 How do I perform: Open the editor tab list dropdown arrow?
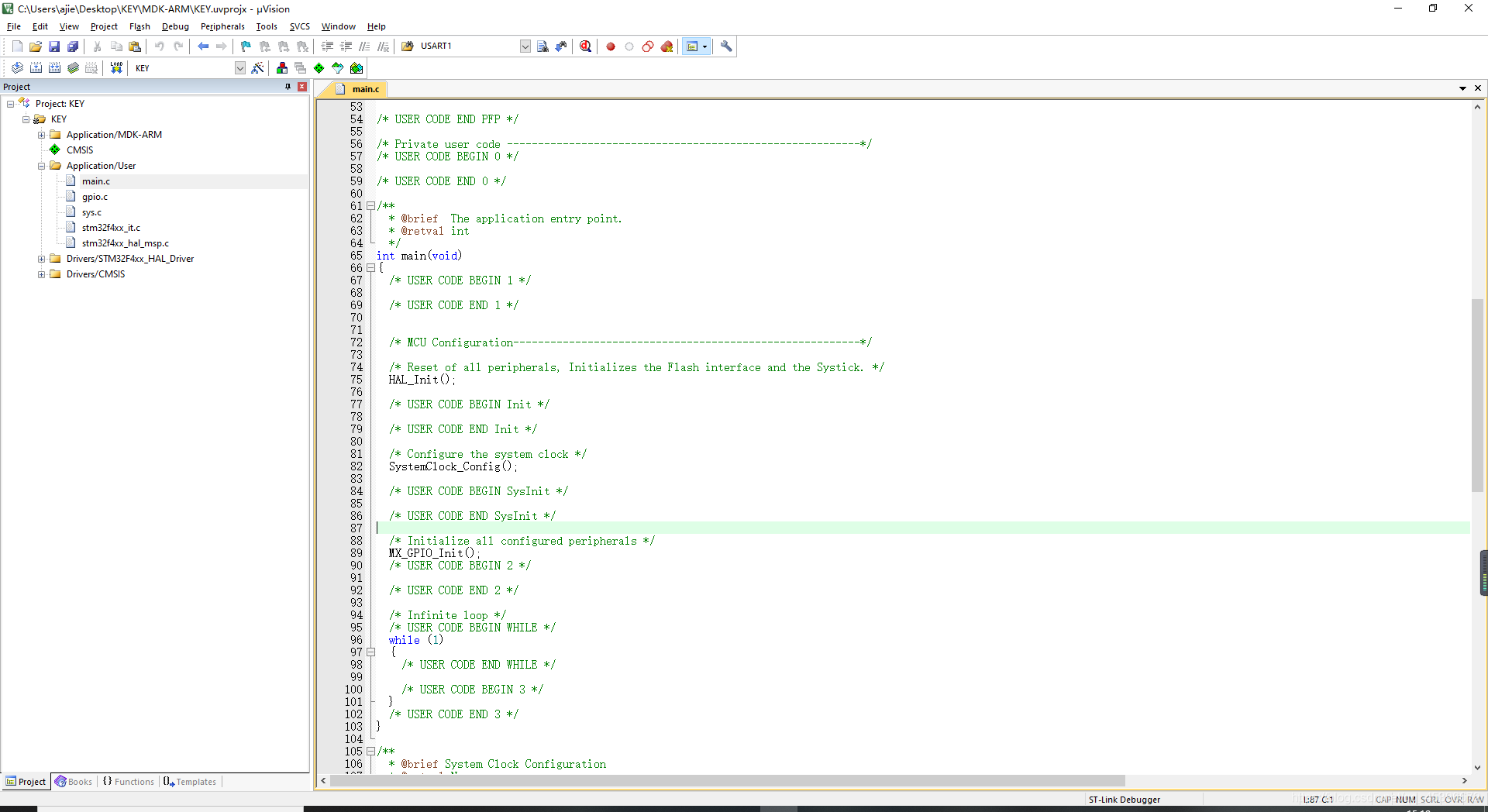[x=1462, y=88]
